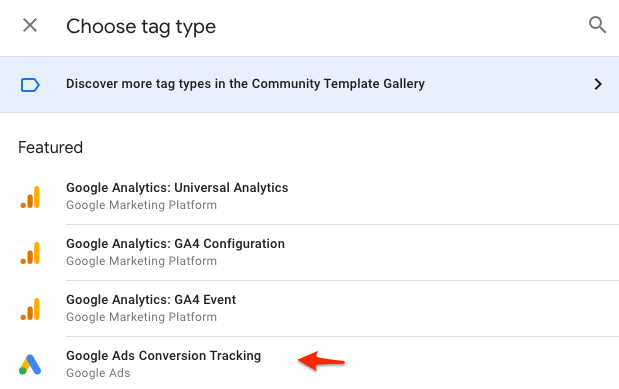This screenshot has width=619, height=389.
Task: Click Google Ads subtitle under Conversion Tracking
Action: (98, 373)
